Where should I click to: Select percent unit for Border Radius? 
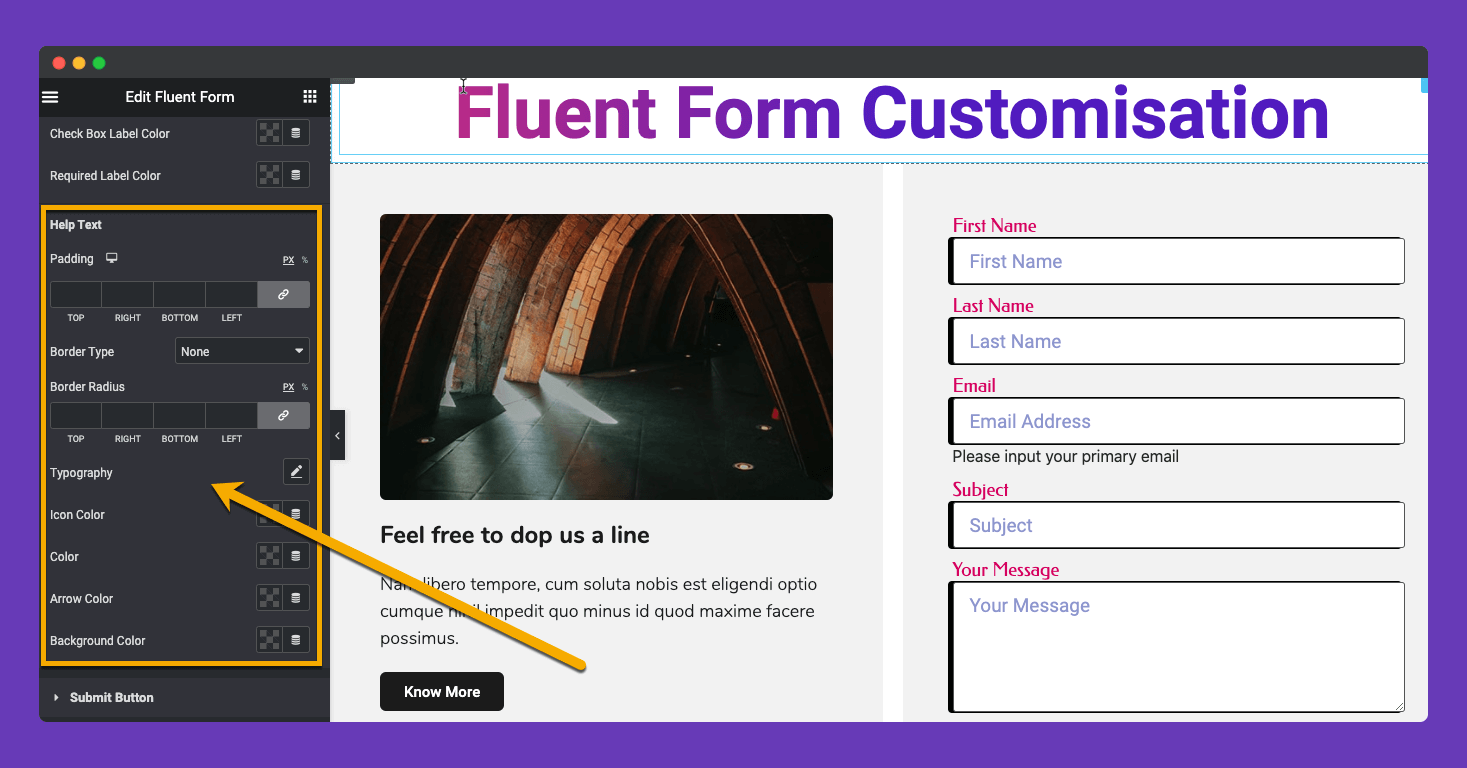305,387
